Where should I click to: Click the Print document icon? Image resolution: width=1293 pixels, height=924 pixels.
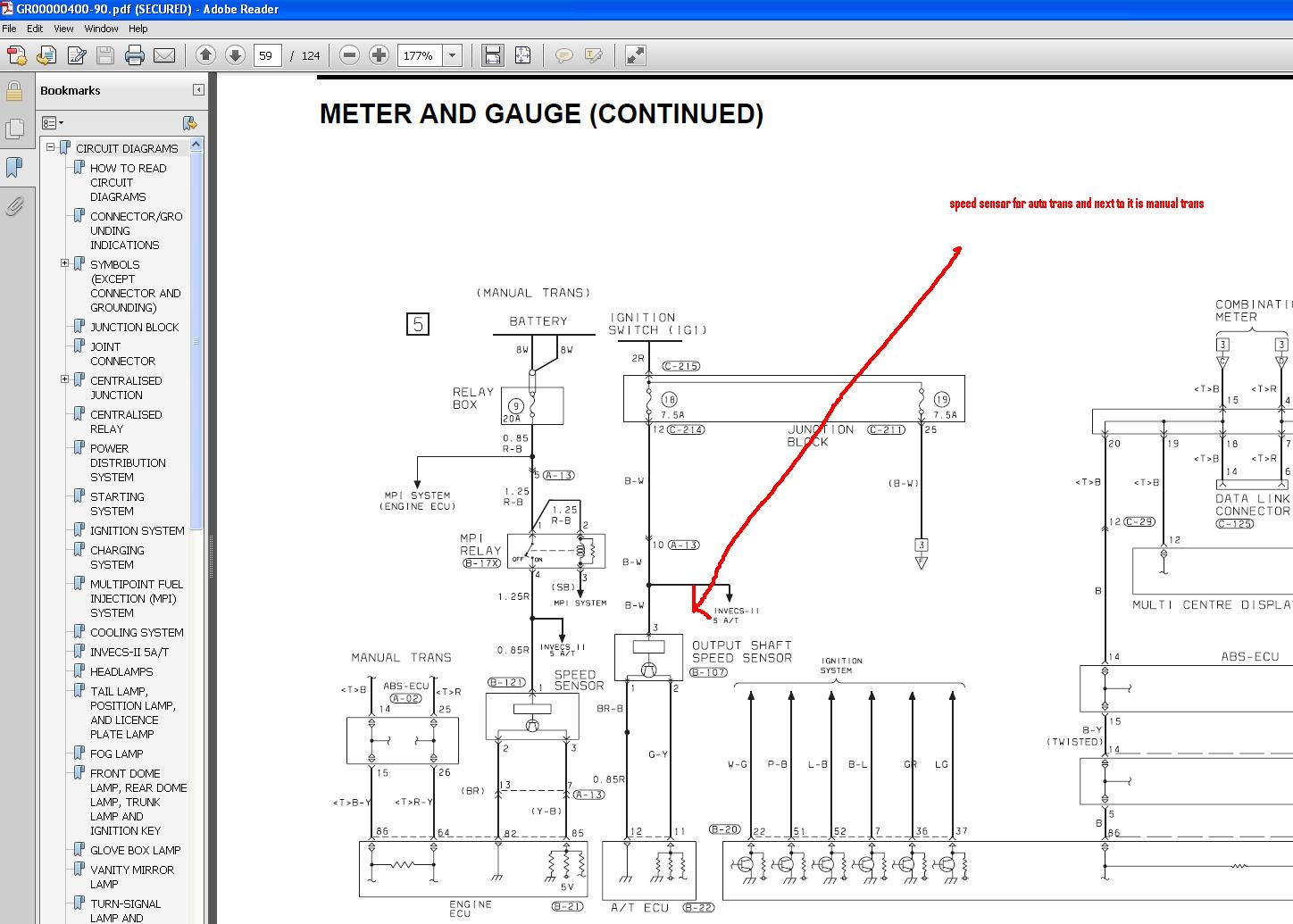135,56
